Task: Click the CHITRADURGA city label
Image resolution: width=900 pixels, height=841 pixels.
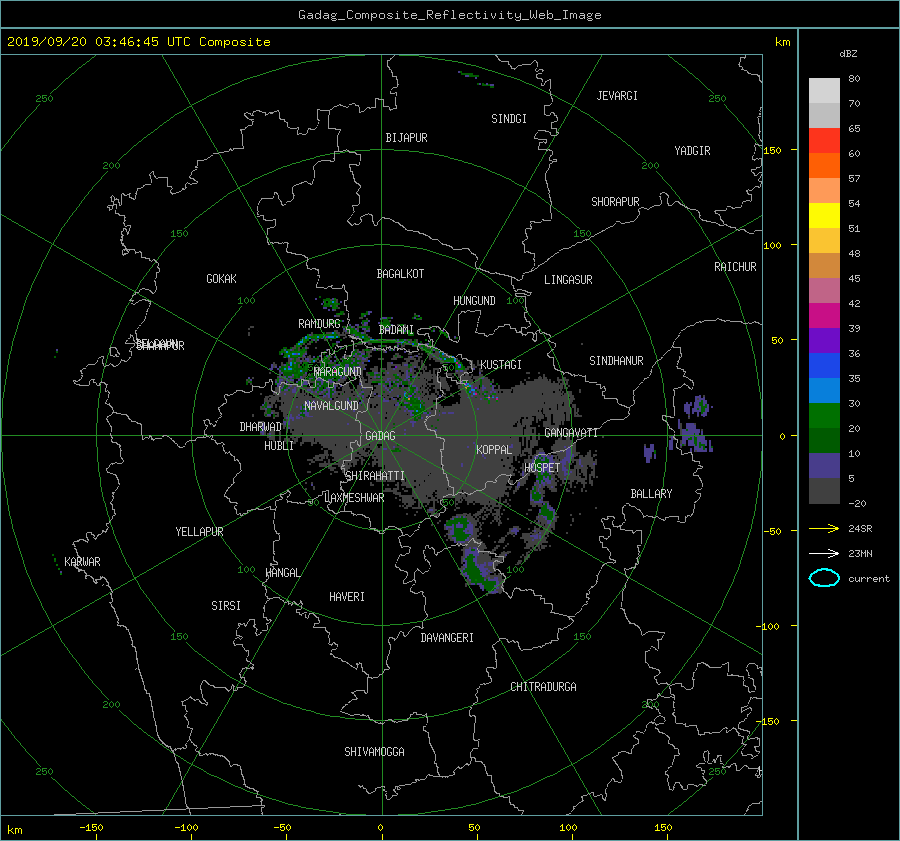Action: [543, 687]
